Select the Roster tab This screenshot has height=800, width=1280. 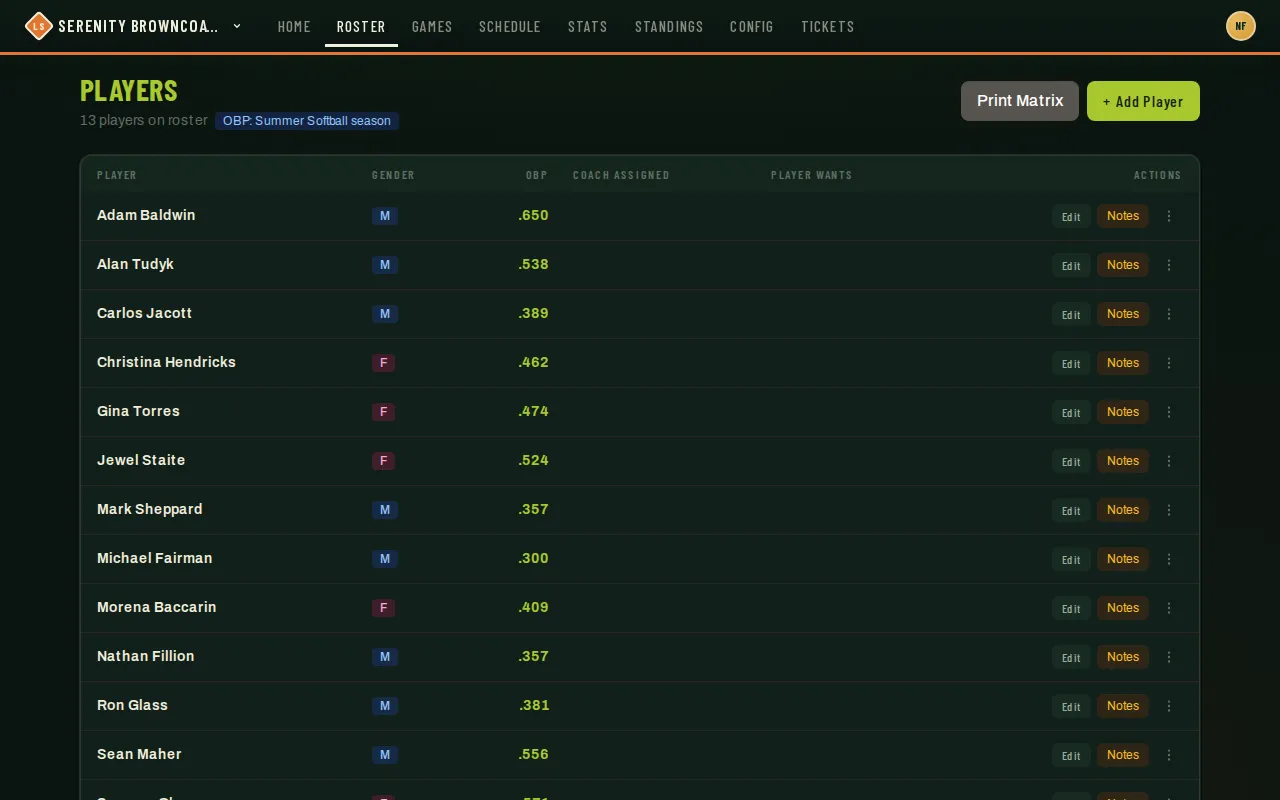point(361,27)
